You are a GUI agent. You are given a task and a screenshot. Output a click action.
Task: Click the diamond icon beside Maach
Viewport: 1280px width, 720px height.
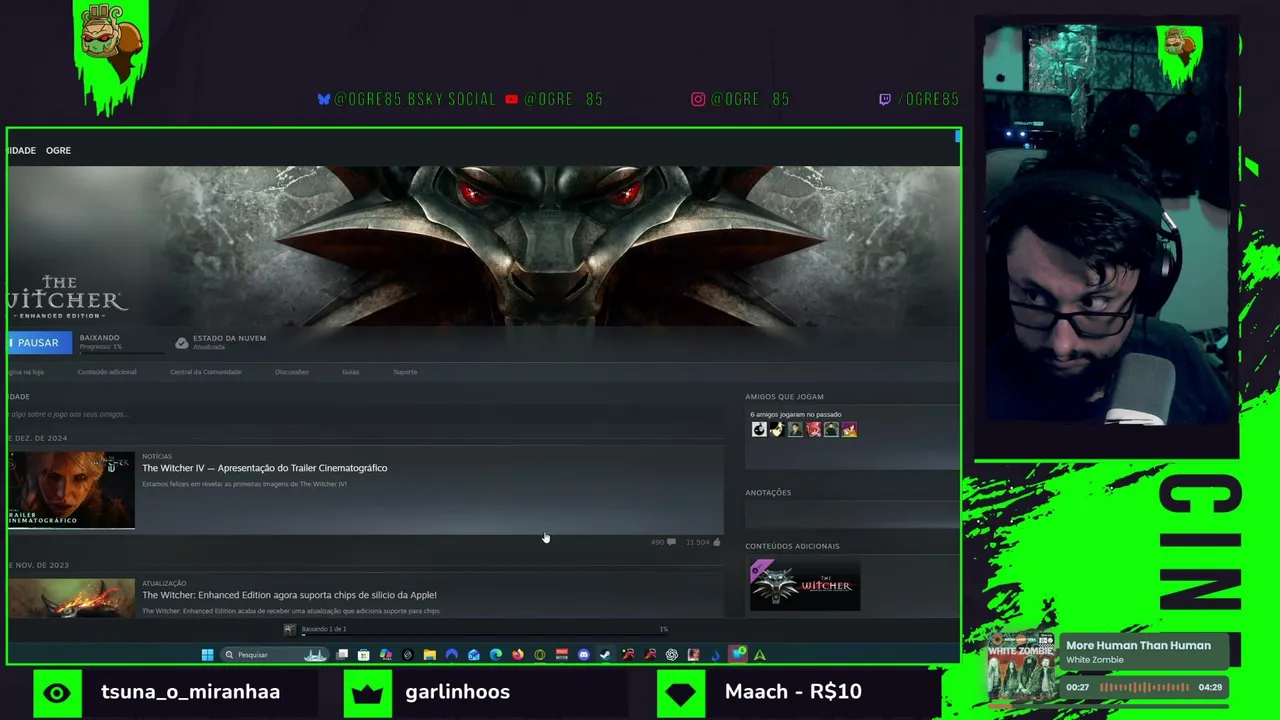[x=681, y=693]
